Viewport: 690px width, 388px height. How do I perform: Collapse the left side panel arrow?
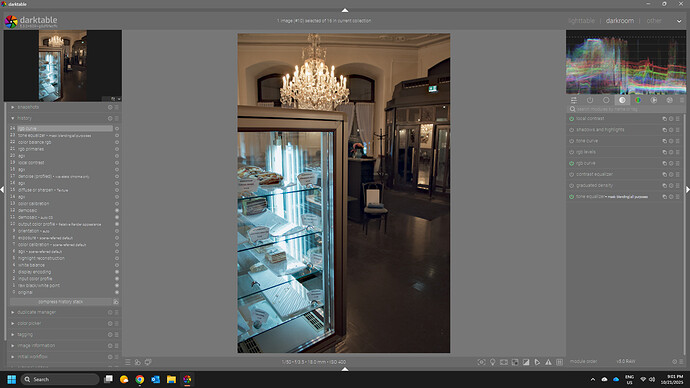2,190
